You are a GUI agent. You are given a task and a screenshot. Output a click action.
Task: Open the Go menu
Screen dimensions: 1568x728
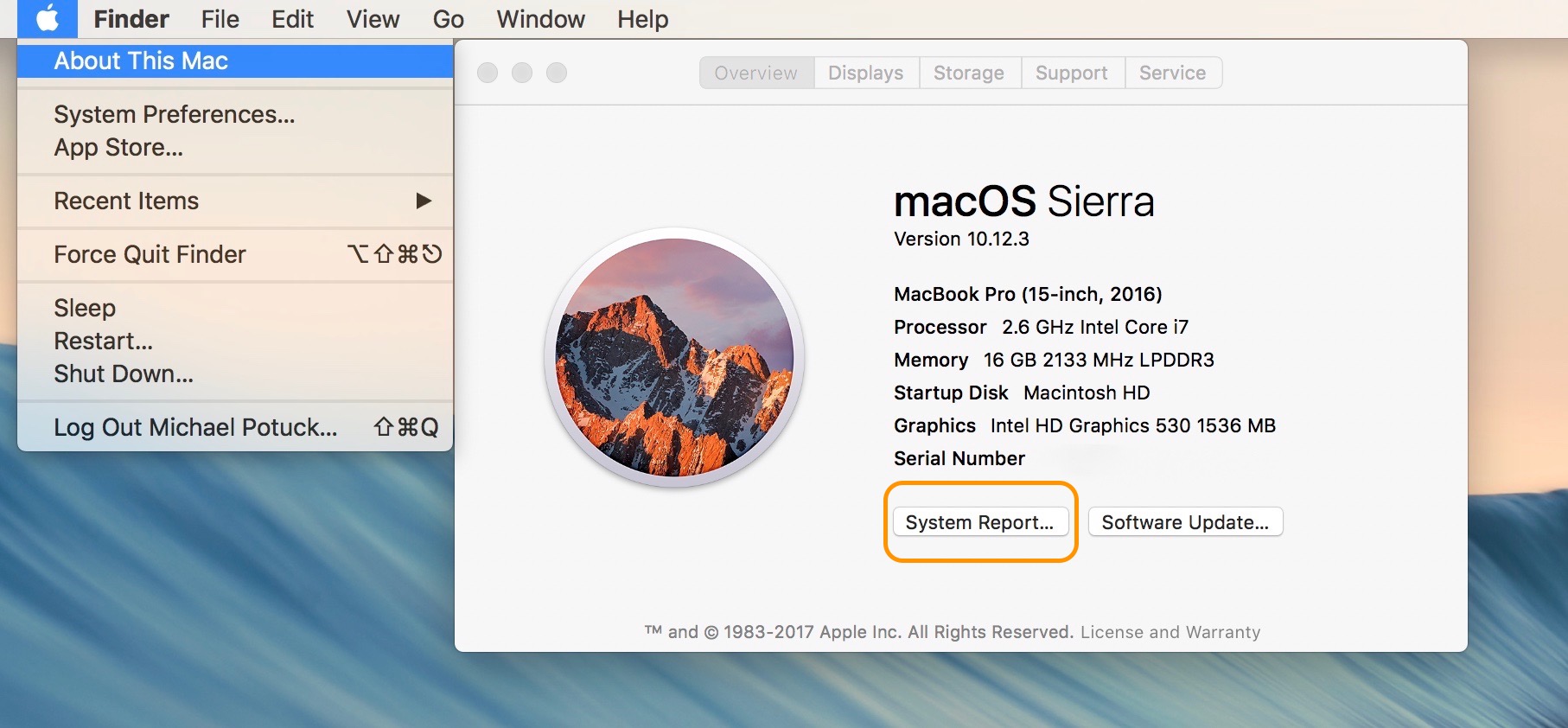[x=449, y=19]
